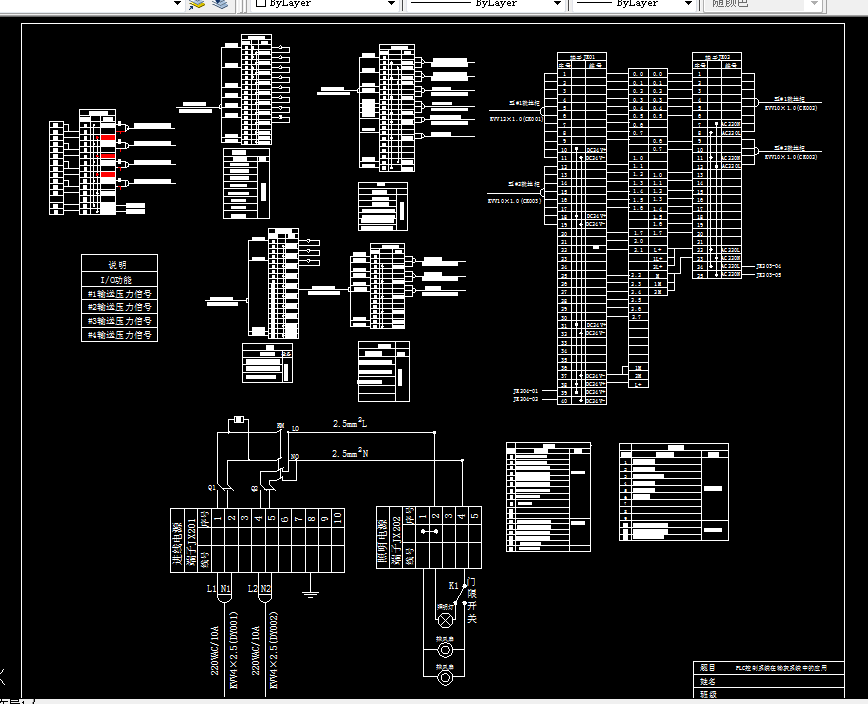Select the 说明 header cell
Screen dimensions: 868x704
(119, 263)
